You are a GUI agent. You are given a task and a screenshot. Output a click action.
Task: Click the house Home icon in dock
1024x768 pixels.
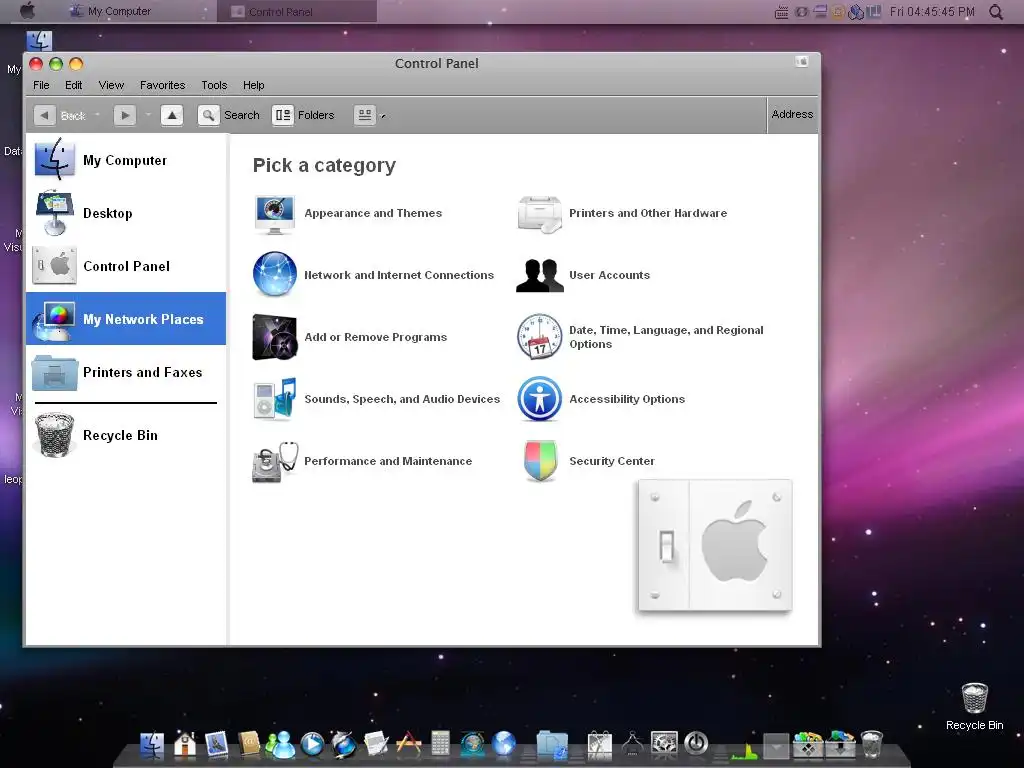(185, 744)
